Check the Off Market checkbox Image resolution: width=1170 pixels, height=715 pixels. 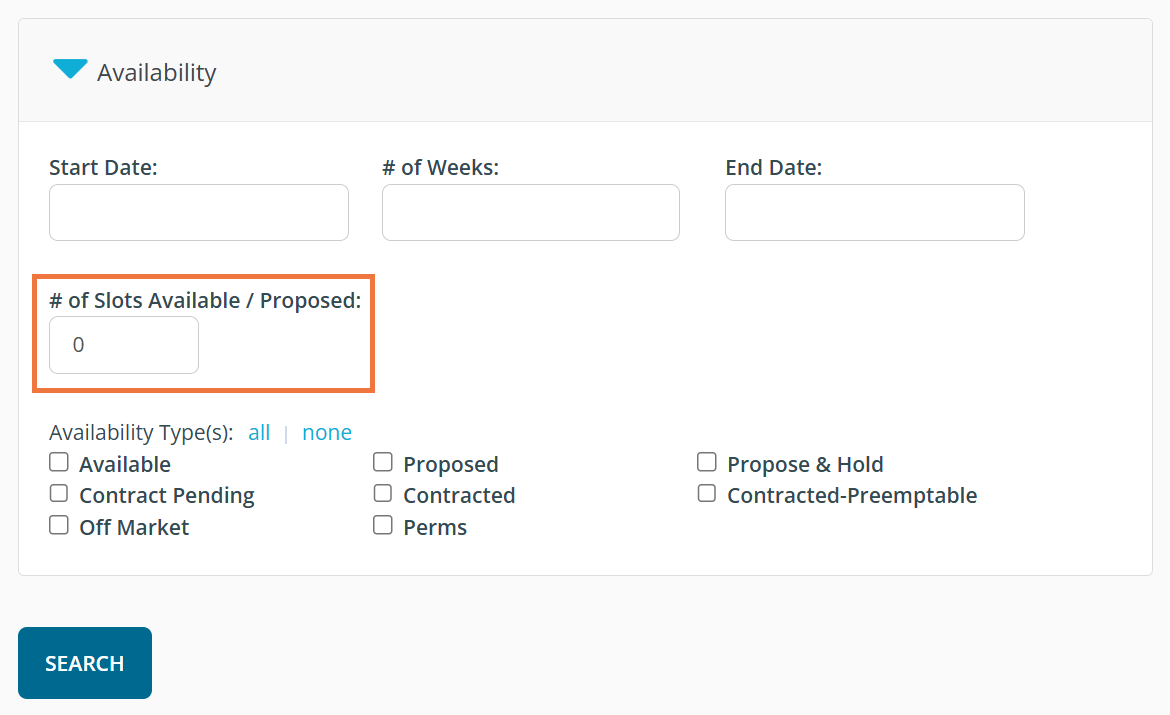(59, 525)
